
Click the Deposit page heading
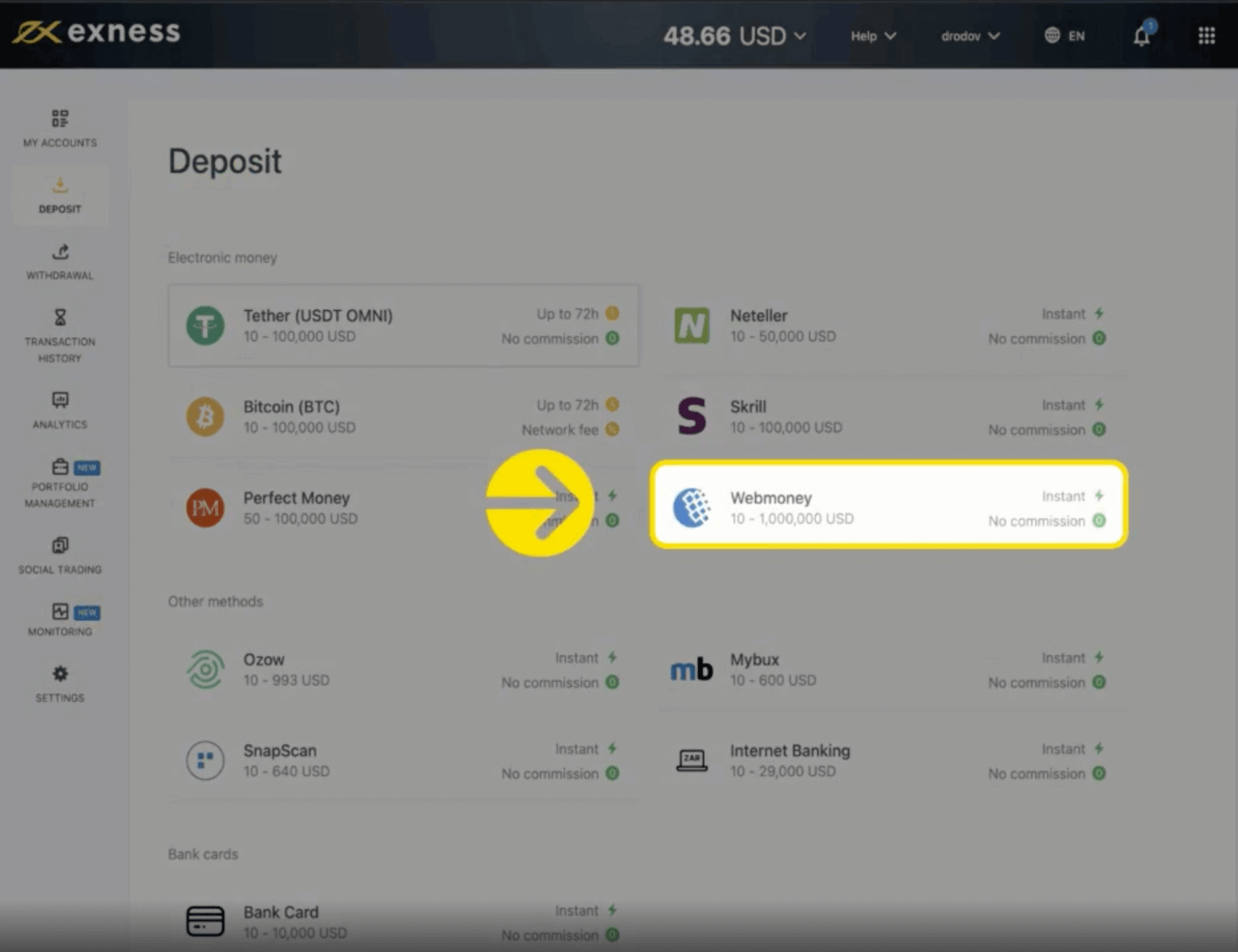pyautogui.click(x=225, y=162)
